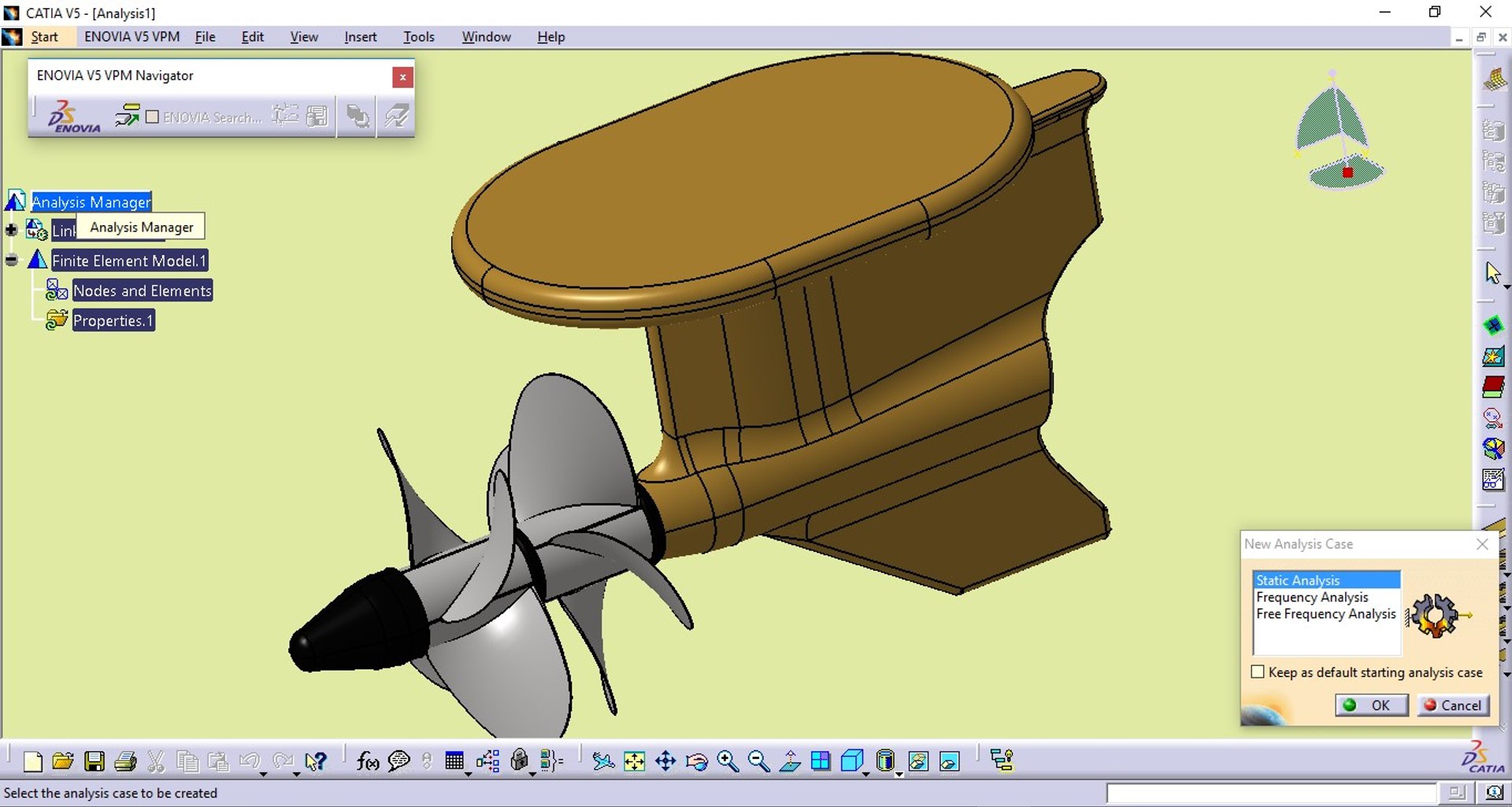Screen dimensions: 1512x807
Task: Open the Shading mode dropdown arrow
Action: point(899,774)
